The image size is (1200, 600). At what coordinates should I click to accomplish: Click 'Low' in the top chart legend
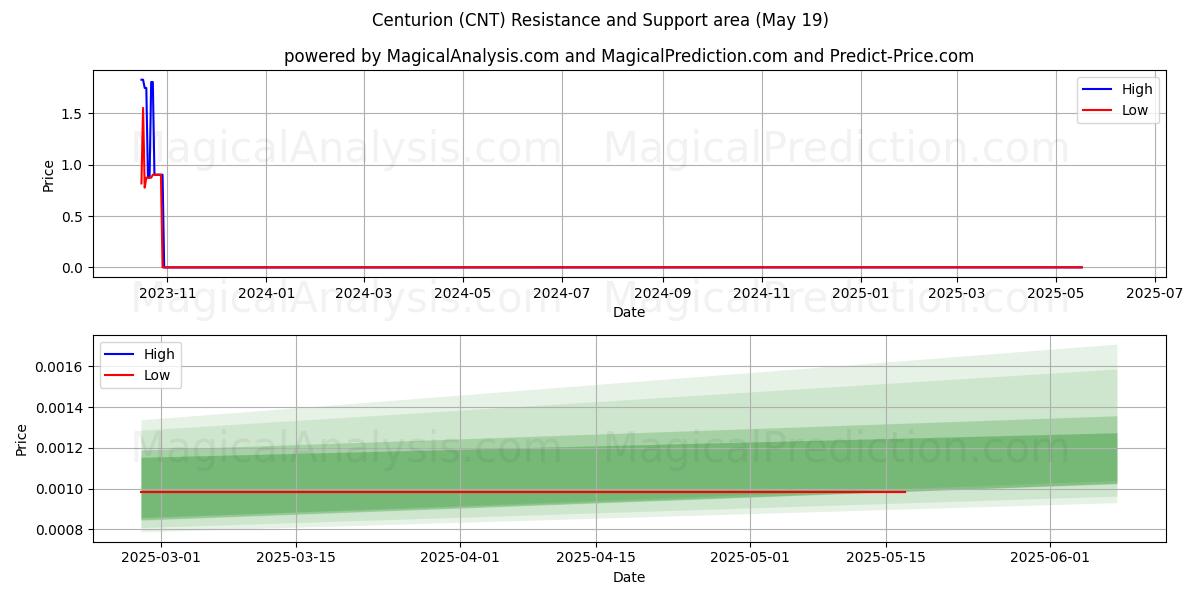point(1135,110)
